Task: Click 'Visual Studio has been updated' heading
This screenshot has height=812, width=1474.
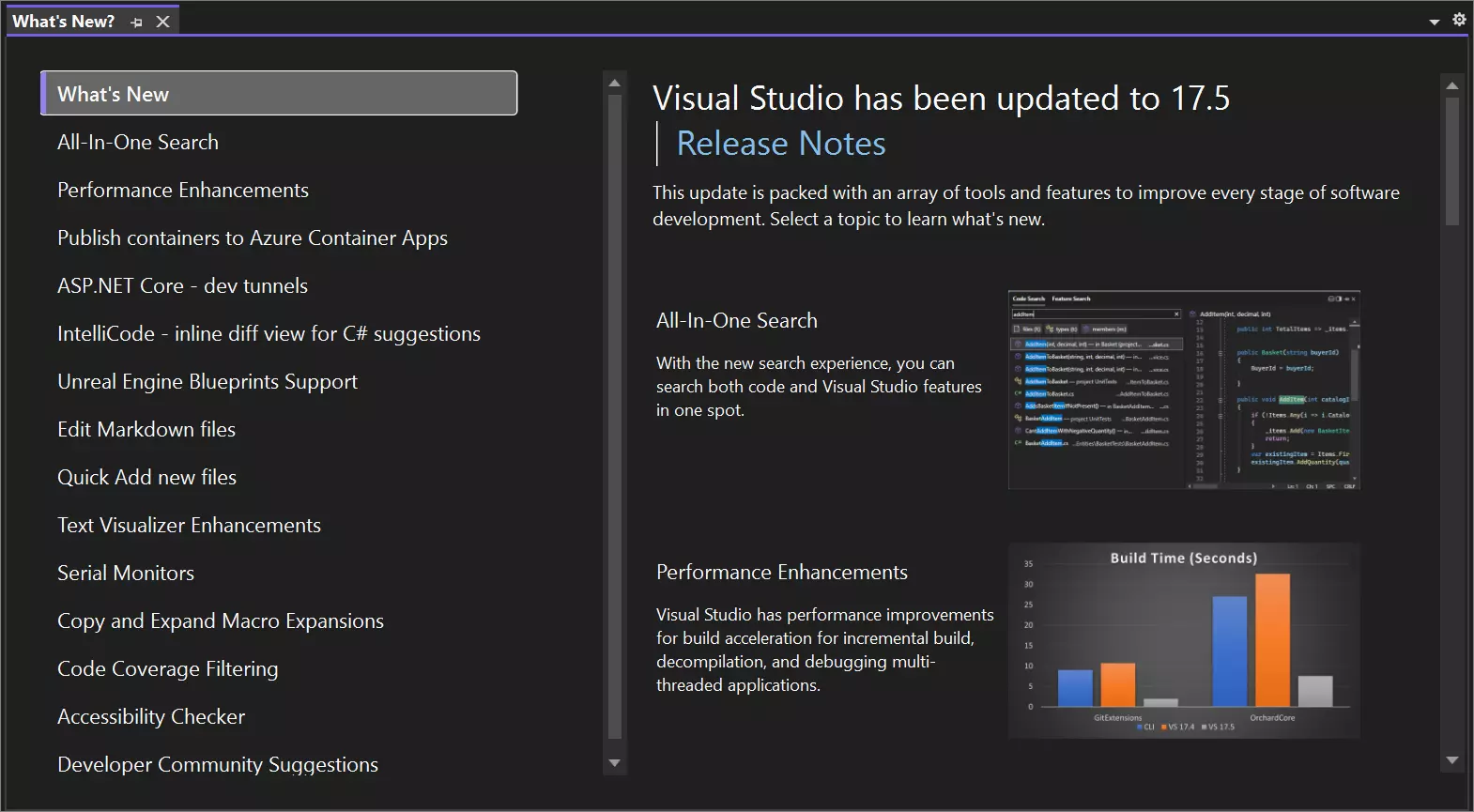Action: (x=941, y=98)
